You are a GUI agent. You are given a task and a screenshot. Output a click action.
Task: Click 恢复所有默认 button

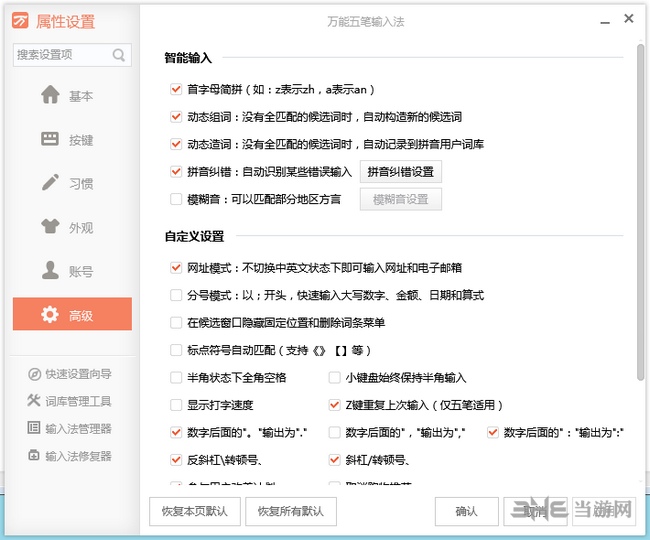tap(291, 511)
